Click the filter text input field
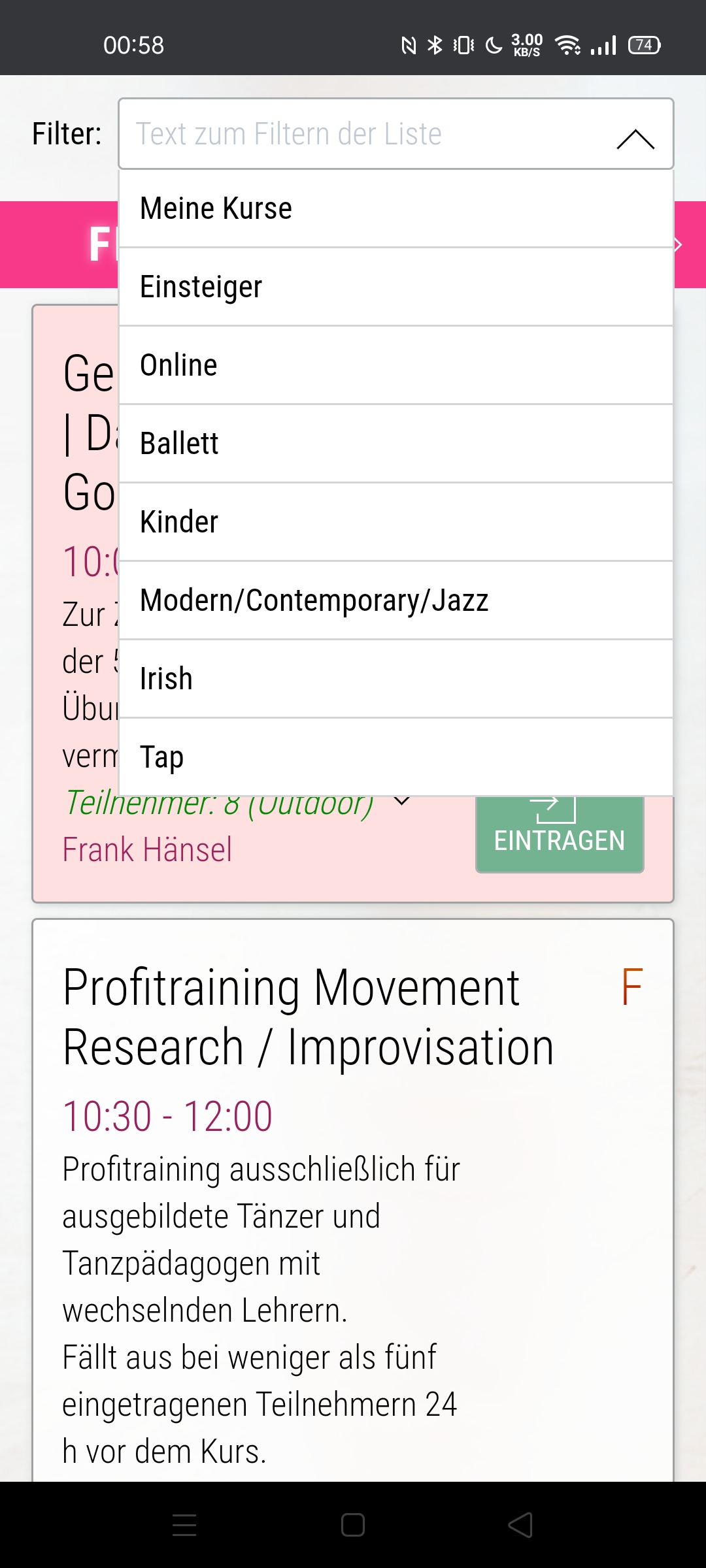The width and height of the screenshot is (706, 1568). 366,134
